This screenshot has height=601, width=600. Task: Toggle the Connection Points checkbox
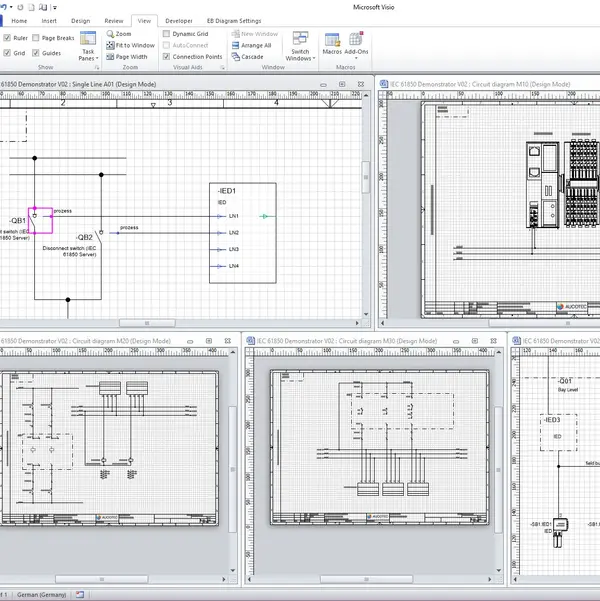[166, 57]
